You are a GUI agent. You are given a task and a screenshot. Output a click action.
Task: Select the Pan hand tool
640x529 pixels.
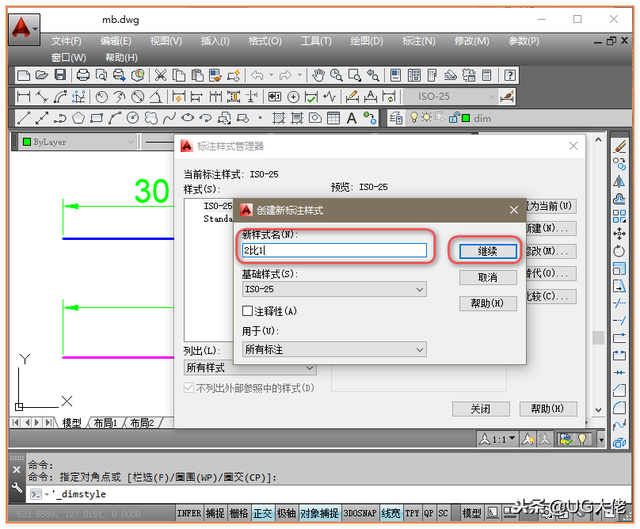click(318, 75)
